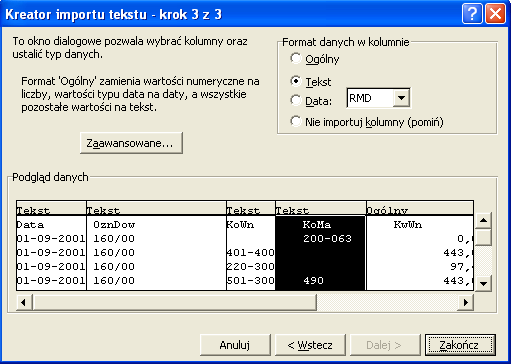Finish import with Zakończ button
The width and height of the screenshot is (511, 364).
[460, 345]
